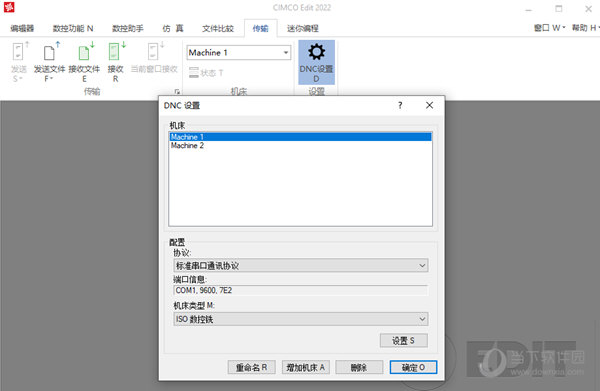The width and height of the screenshot is (600, 391).
Task: Switch to the 仿真 tab
Action: [x=173, y=28]
